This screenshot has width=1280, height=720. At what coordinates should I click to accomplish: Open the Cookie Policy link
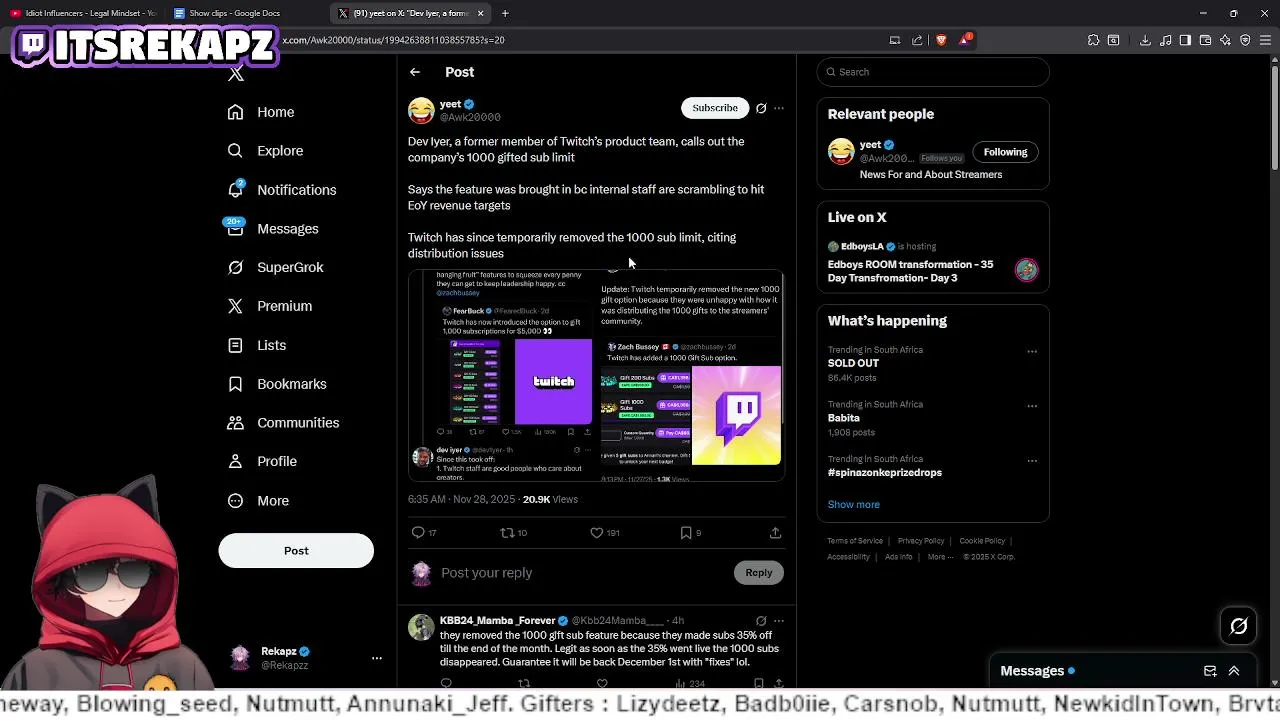(x=982, y=541)
